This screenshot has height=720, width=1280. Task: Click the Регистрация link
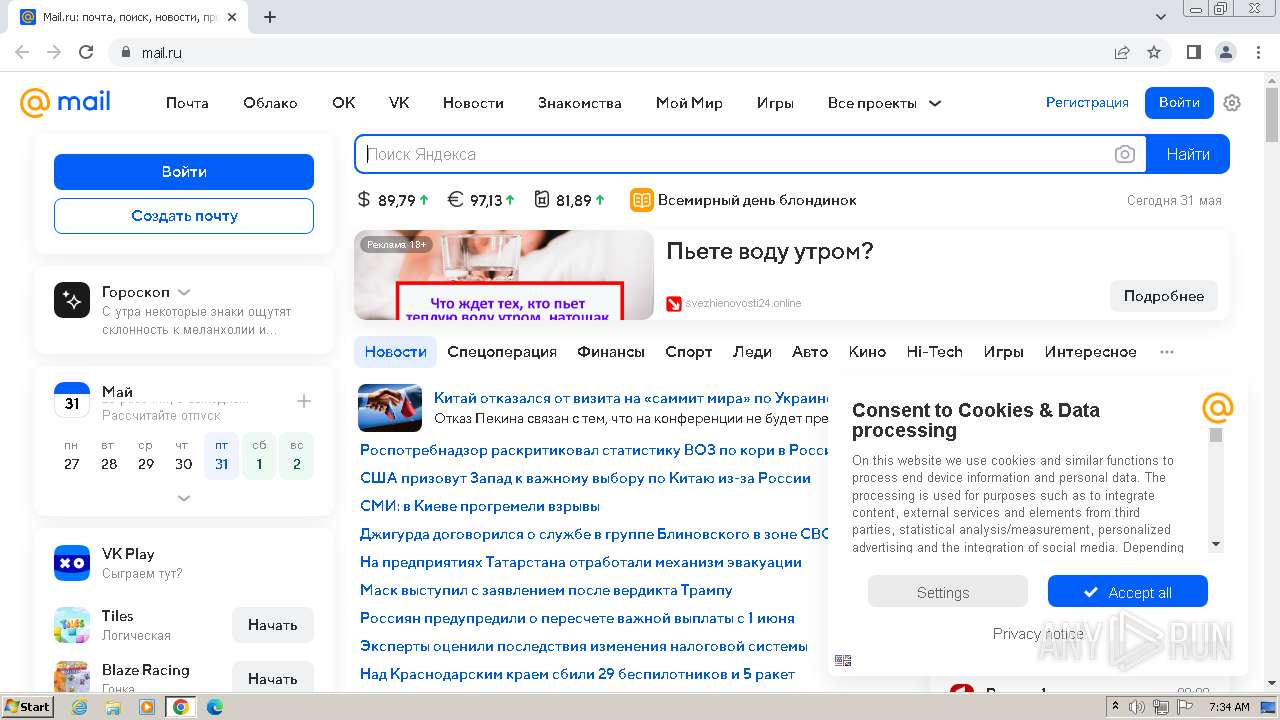(1087, 102)
